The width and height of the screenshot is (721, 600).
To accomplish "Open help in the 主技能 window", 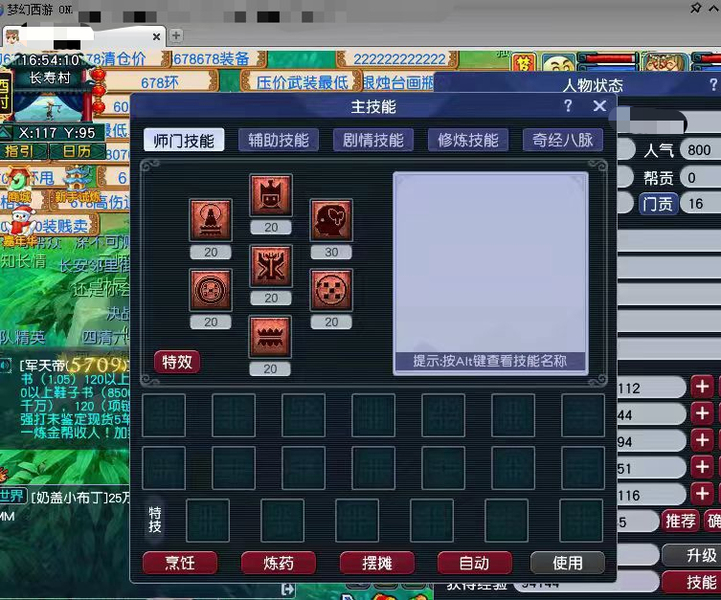I will click(568, 106).
